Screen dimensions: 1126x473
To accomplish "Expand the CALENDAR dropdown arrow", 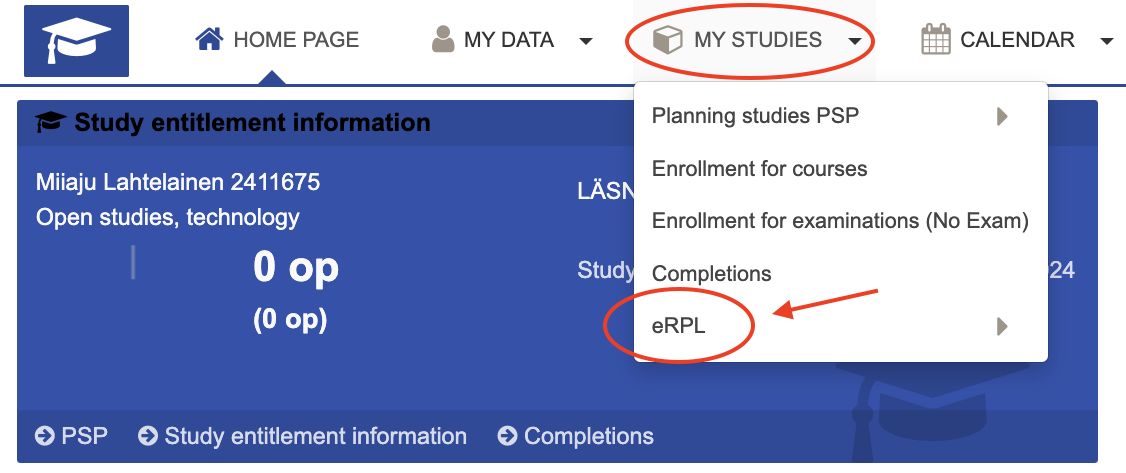I will (x=1106, y=41).
